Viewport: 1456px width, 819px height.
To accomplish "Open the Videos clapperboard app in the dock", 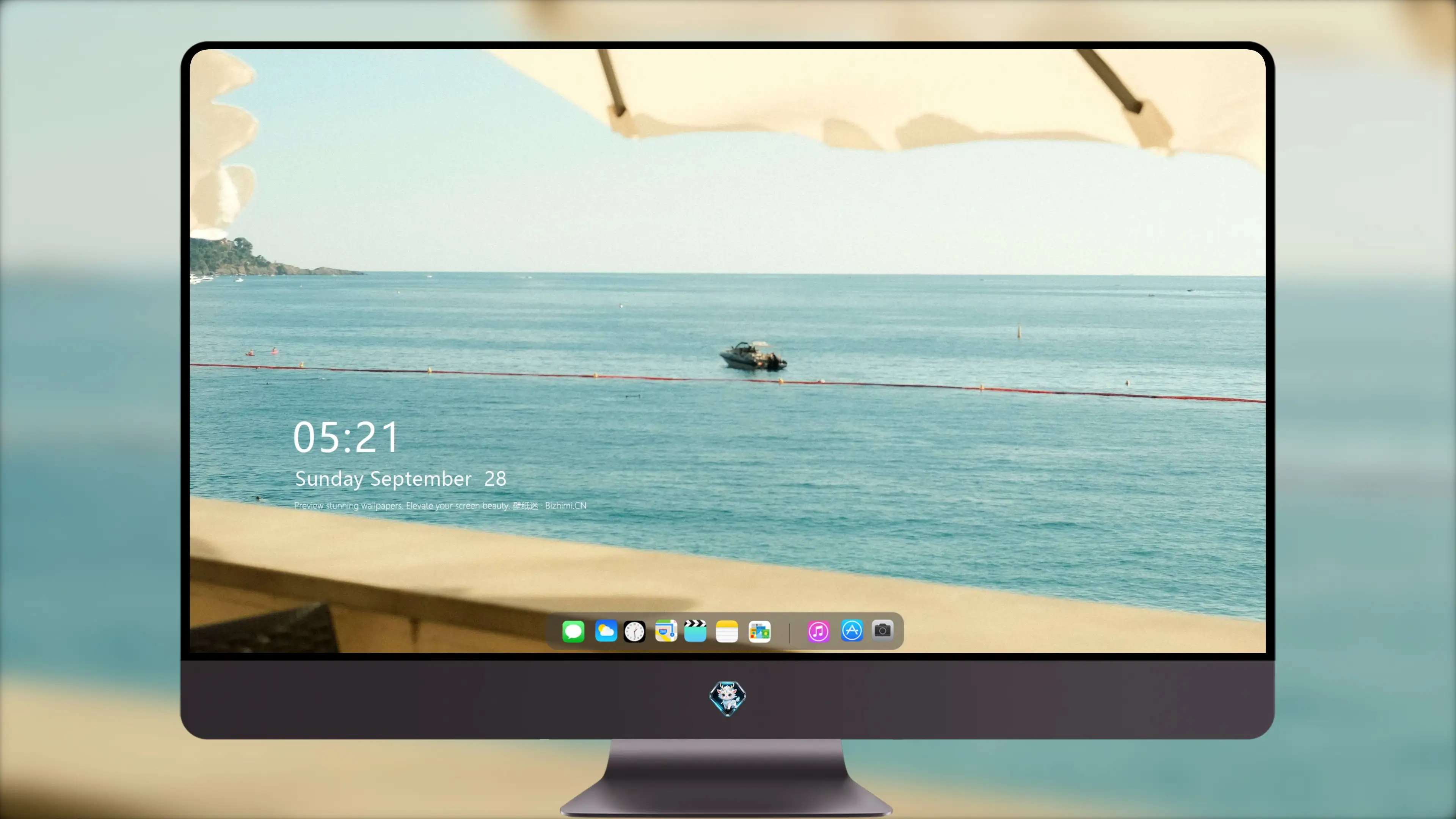I will pyautogui.click(x=695, y=631).
